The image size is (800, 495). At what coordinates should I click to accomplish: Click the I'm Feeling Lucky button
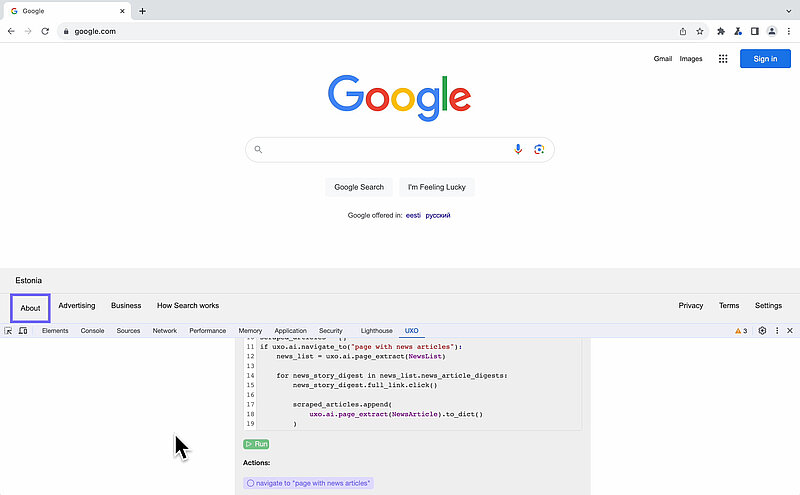436,187
